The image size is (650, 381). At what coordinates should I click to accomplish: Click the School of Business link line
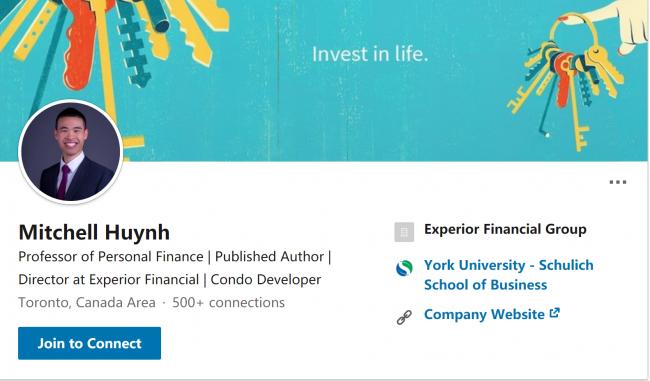coord(485,285)
